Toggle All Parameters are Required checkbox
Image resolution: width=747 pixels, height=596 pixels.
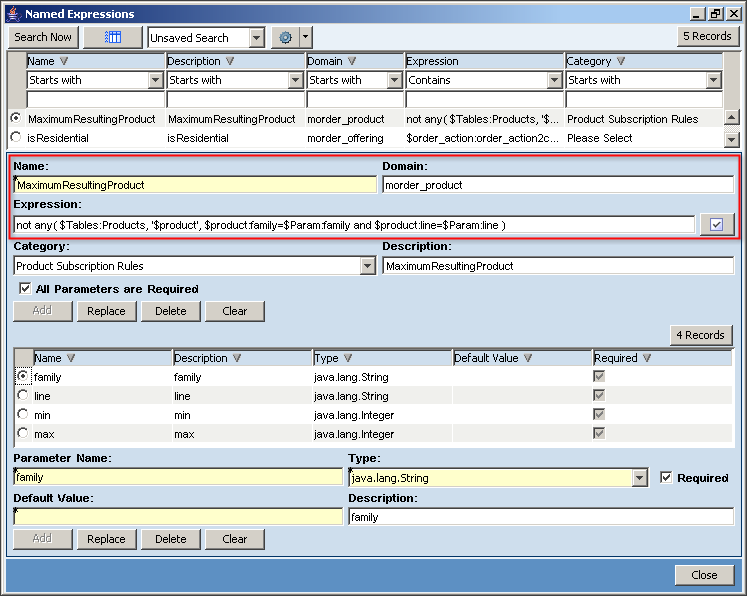click(x=24, y=289)
